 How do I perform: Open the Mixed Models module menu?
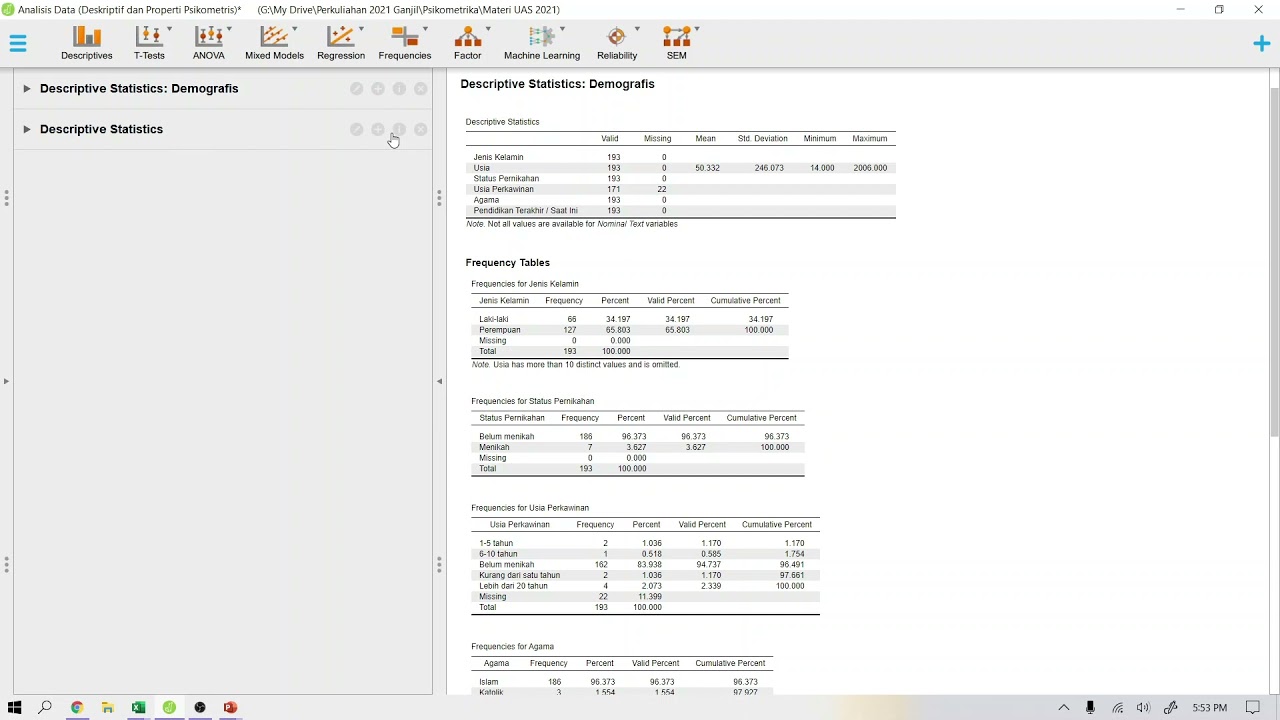point(274,43)
